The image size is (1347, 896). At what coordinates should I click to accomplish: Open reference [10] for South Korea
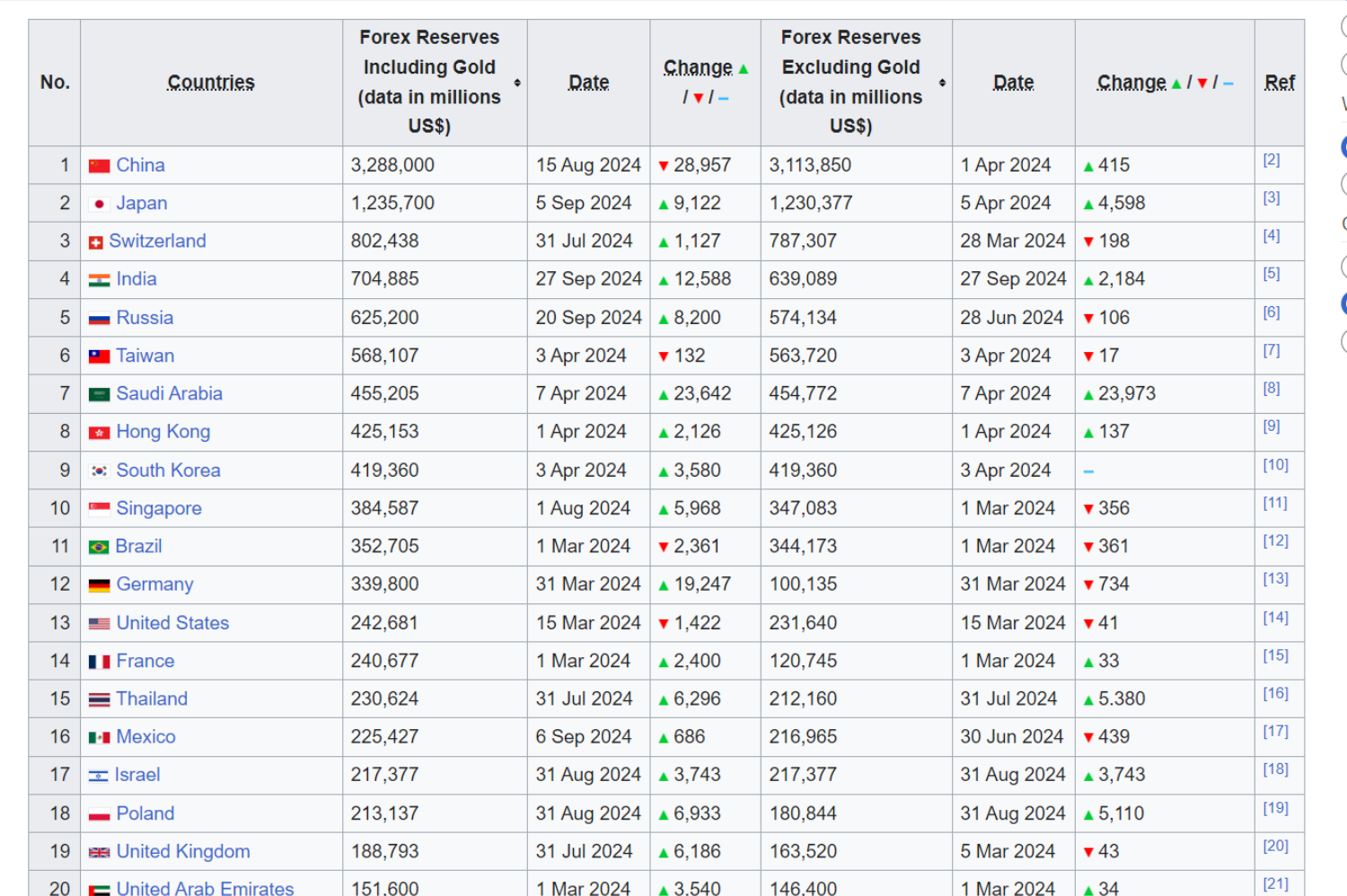(x=1275, y=465)
